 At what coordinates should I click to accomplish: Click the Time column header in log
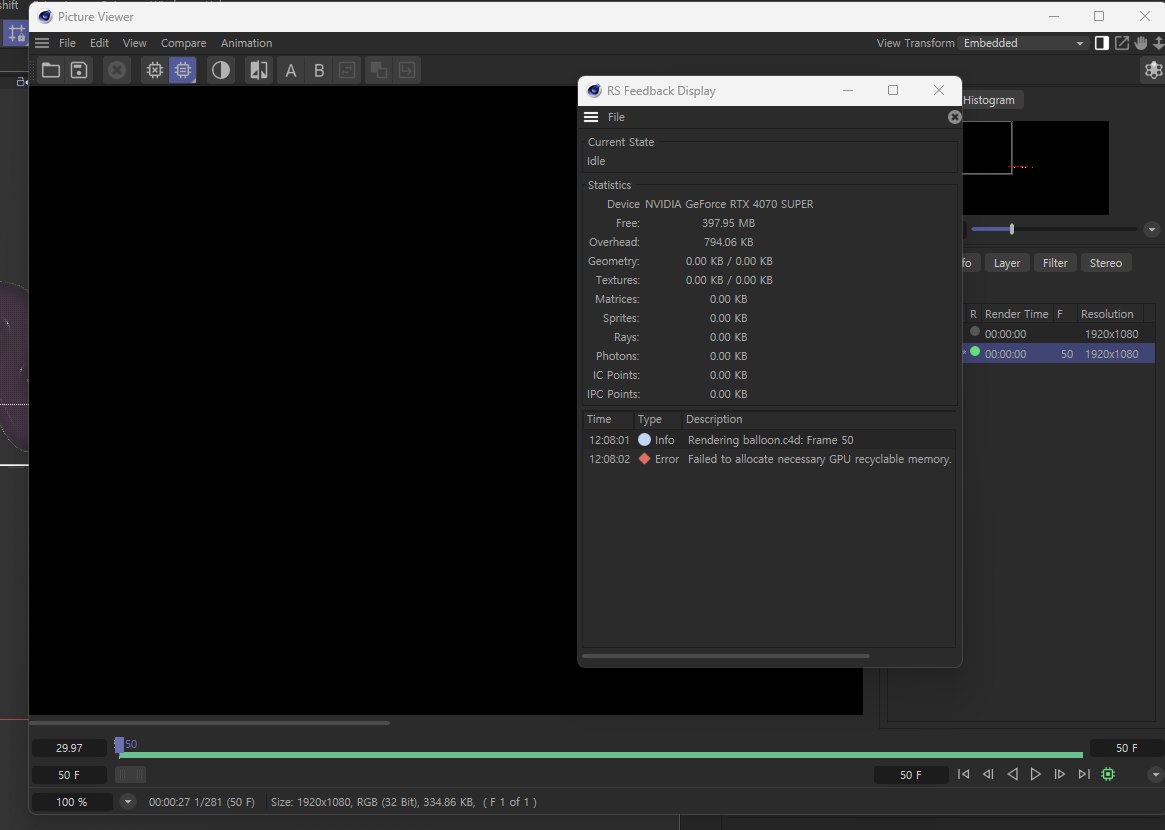coord(608,419)
